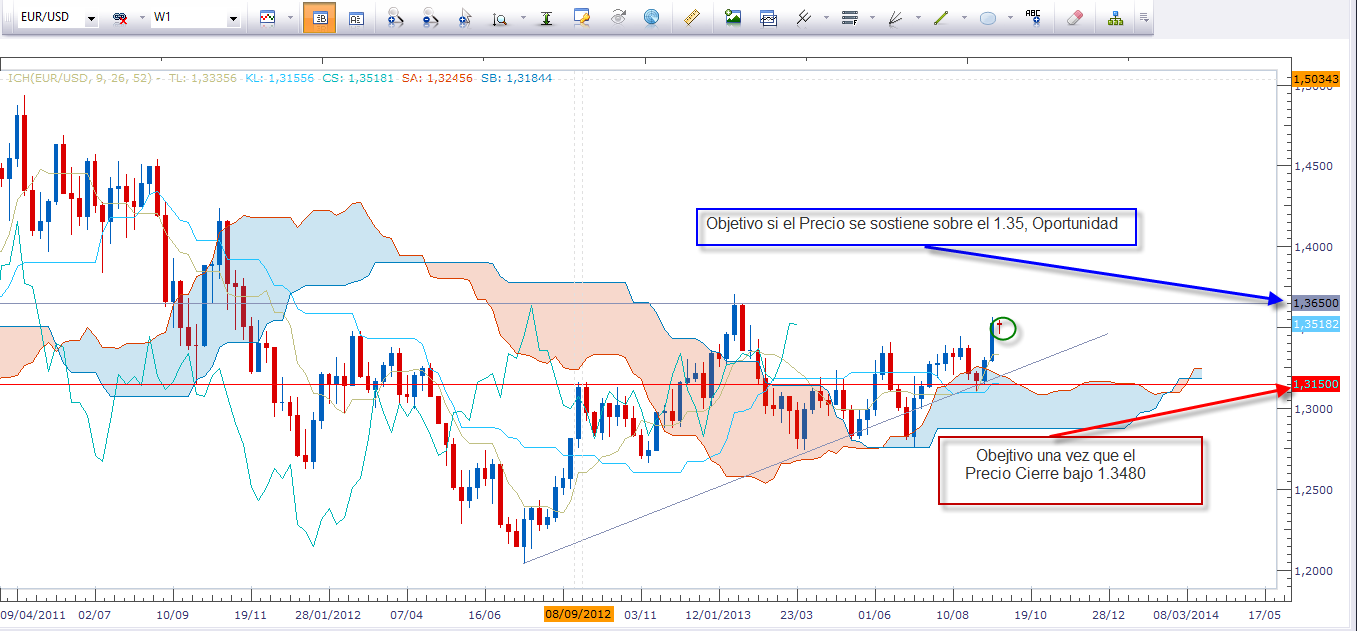Click the 12/01/2013 date axis label
1357x631 pixels.
[x=717, y=613]
